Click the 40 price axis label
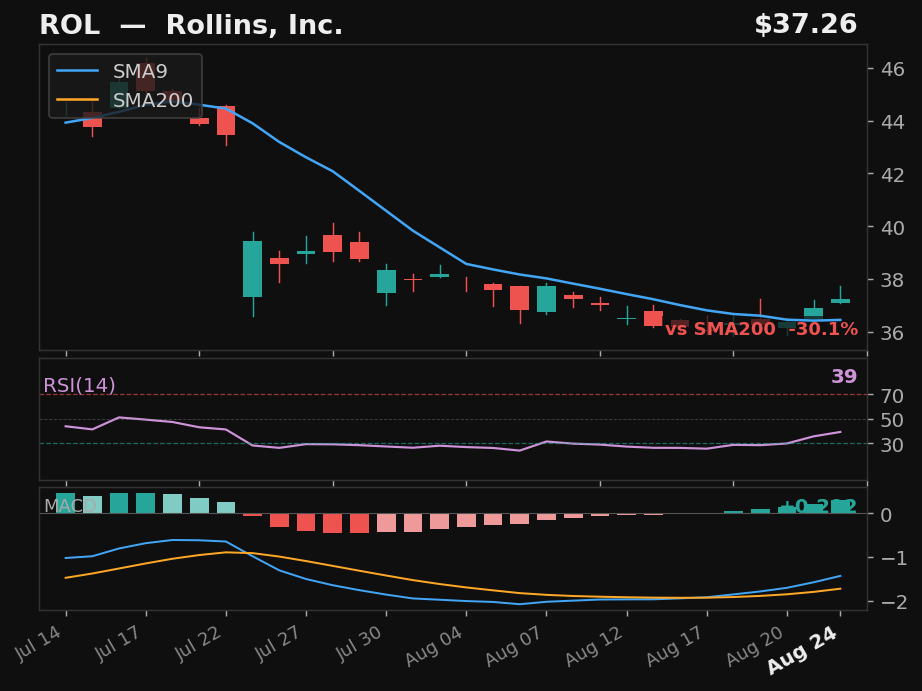 coord(893,228)
